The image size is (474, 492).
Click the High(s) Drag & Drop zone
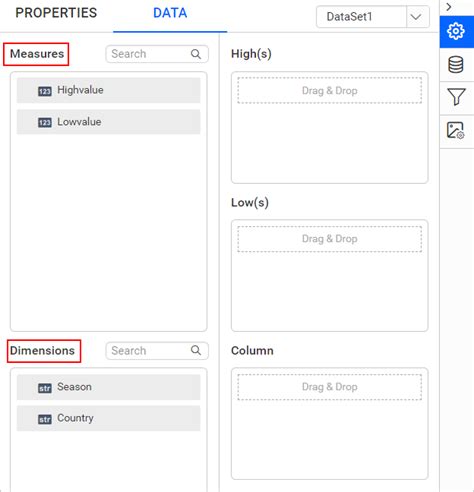(x=330, y=90)
